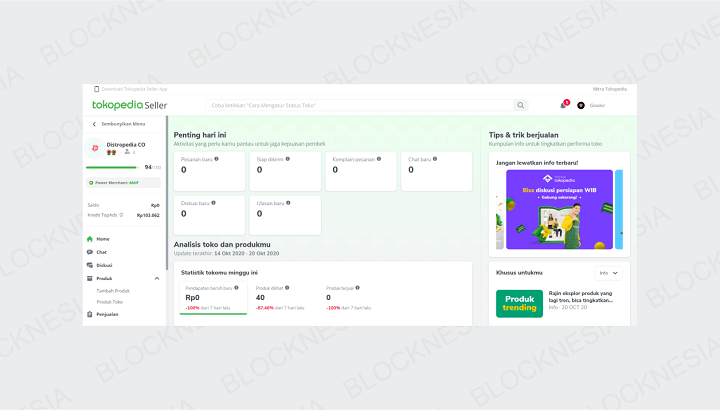Click info icon next to Ulasan baru
The height and width of the screenshot is (410, 720).
tap(288, 202)
